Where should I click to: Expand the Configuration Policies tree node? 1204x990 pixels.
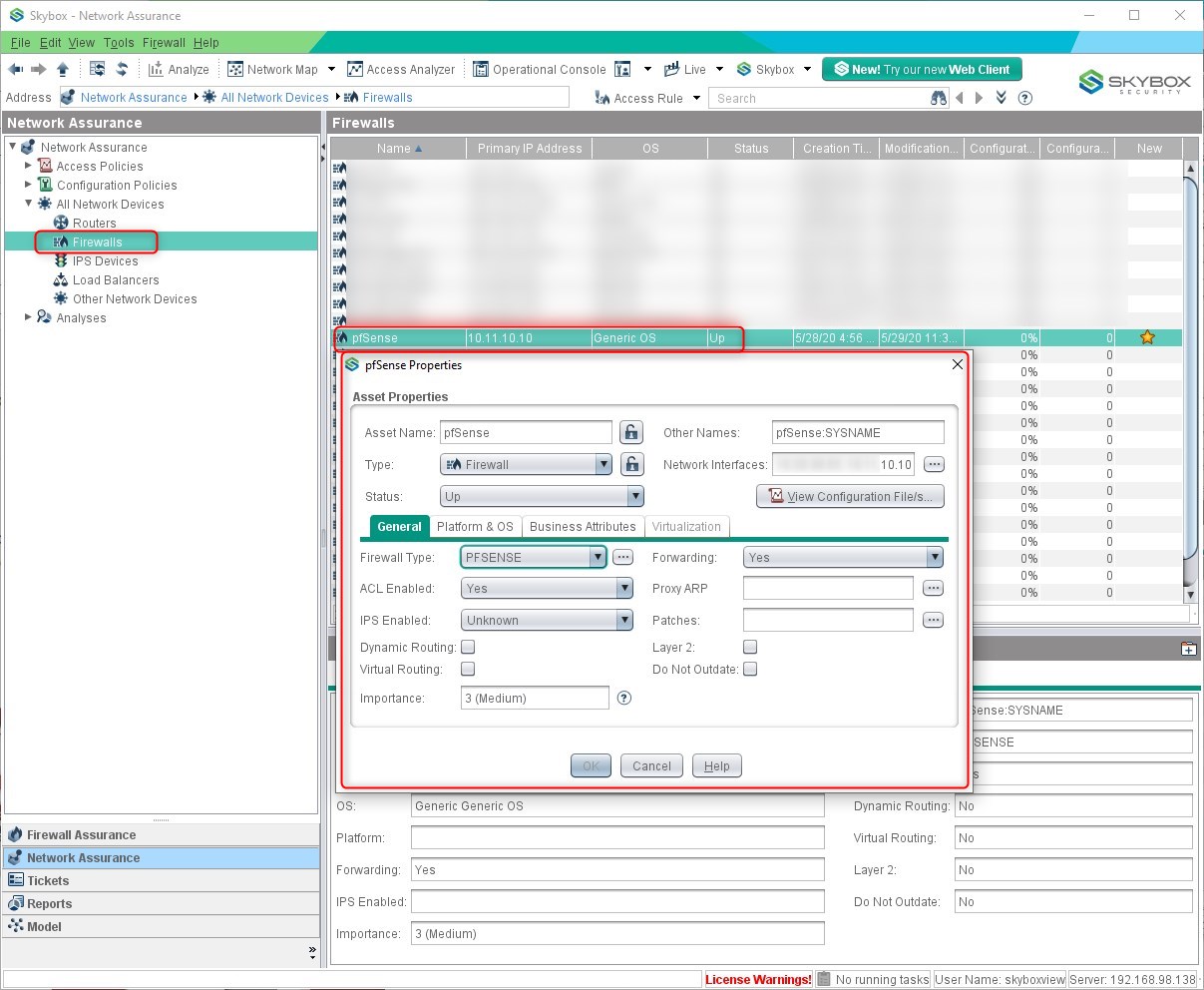point(29,185)
